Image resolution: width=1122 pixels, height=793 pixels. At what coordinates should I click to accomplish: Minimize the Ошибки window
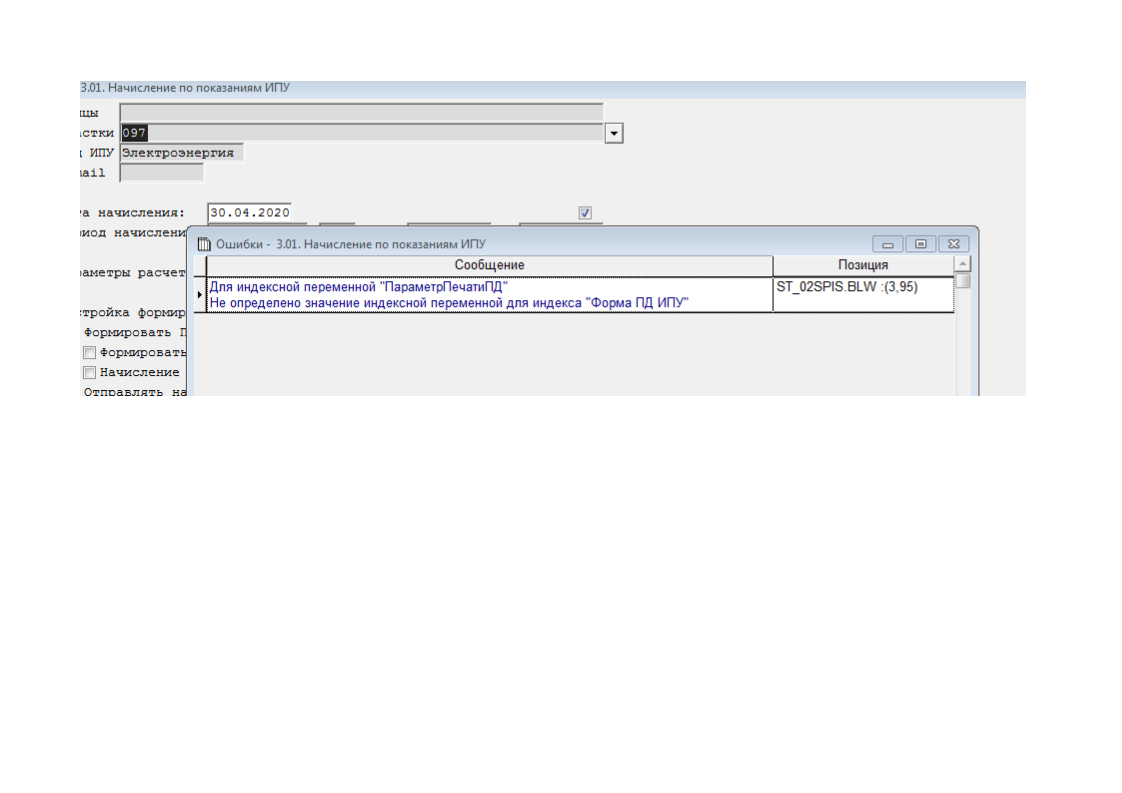pos(887,244)
